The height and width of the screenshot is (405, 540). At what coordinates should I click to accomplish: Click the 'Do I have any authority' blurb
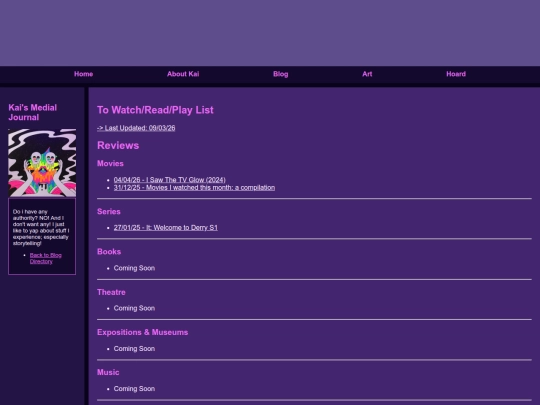[41, 227]
